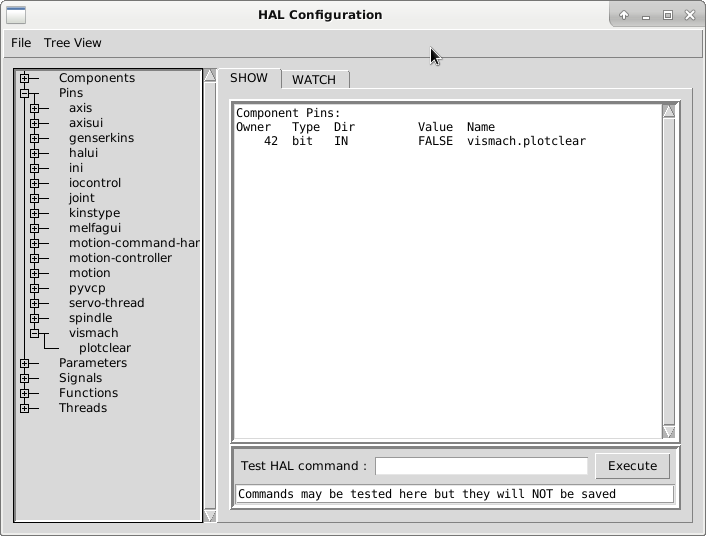Select the Components tree label
The image size is (706, 536).
click(97, 78)
